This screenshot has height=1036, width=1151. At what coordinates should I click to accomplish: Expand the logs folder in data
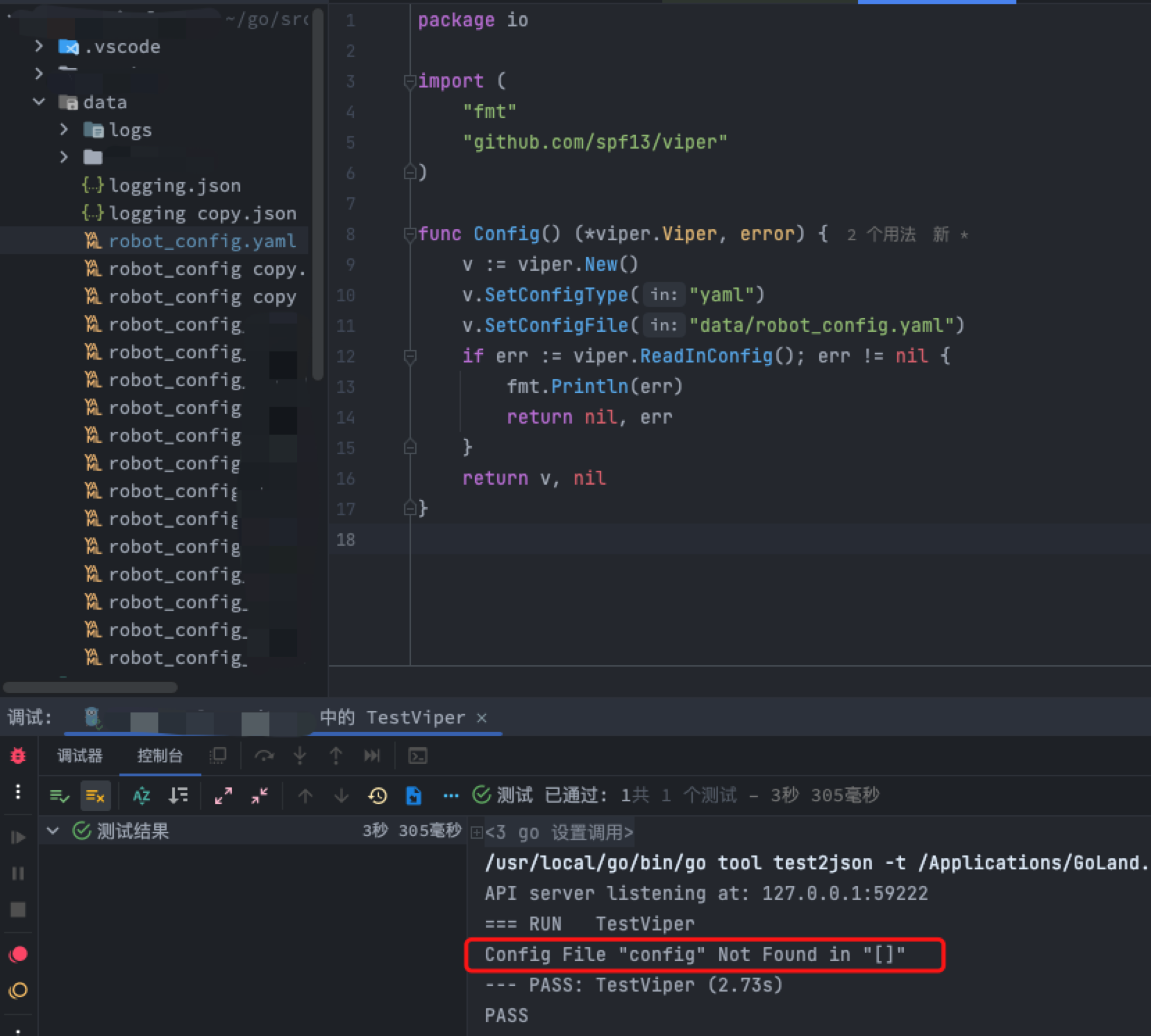click(64, 129)
